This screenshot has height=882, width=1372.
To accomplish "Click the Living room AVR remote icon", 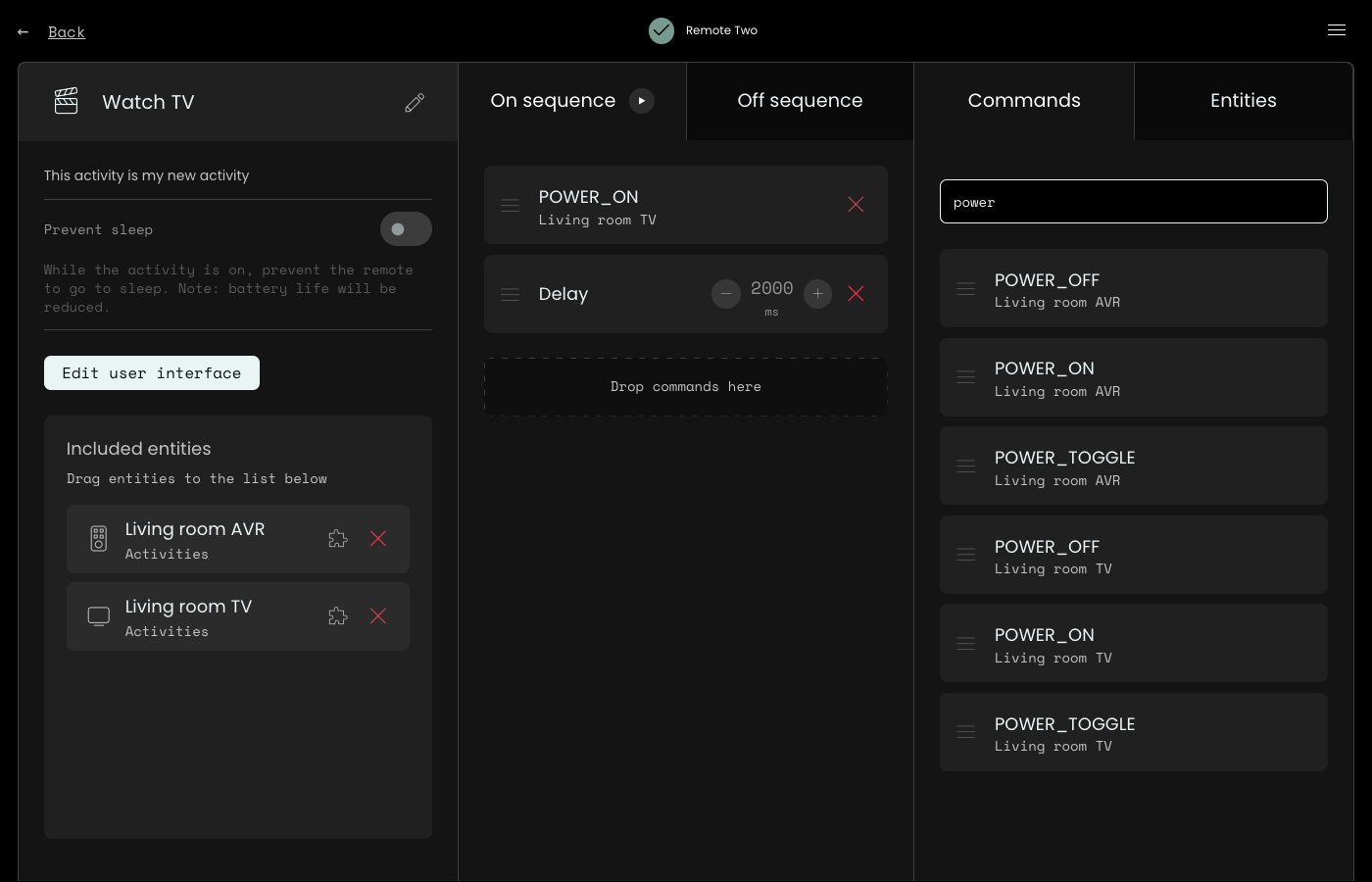I will (99, 539).
